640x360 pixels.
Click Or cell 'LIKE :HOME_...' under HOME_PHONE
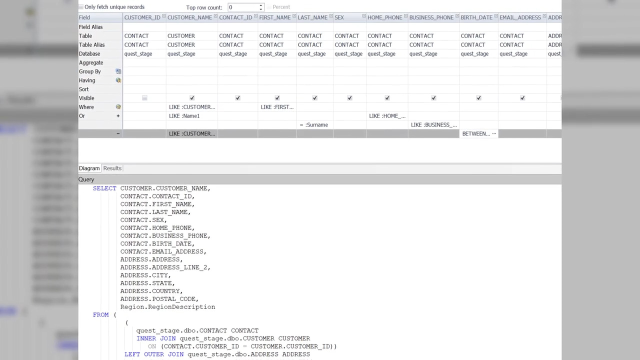pyautogui.click(x=387, y=116)
